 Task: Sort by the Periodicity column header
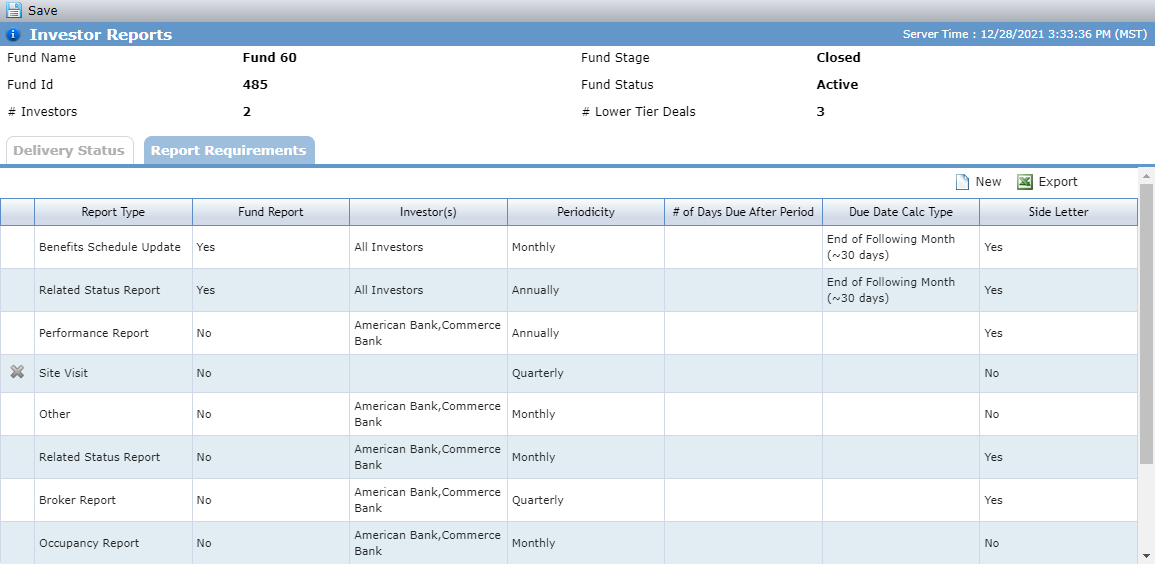586,212
